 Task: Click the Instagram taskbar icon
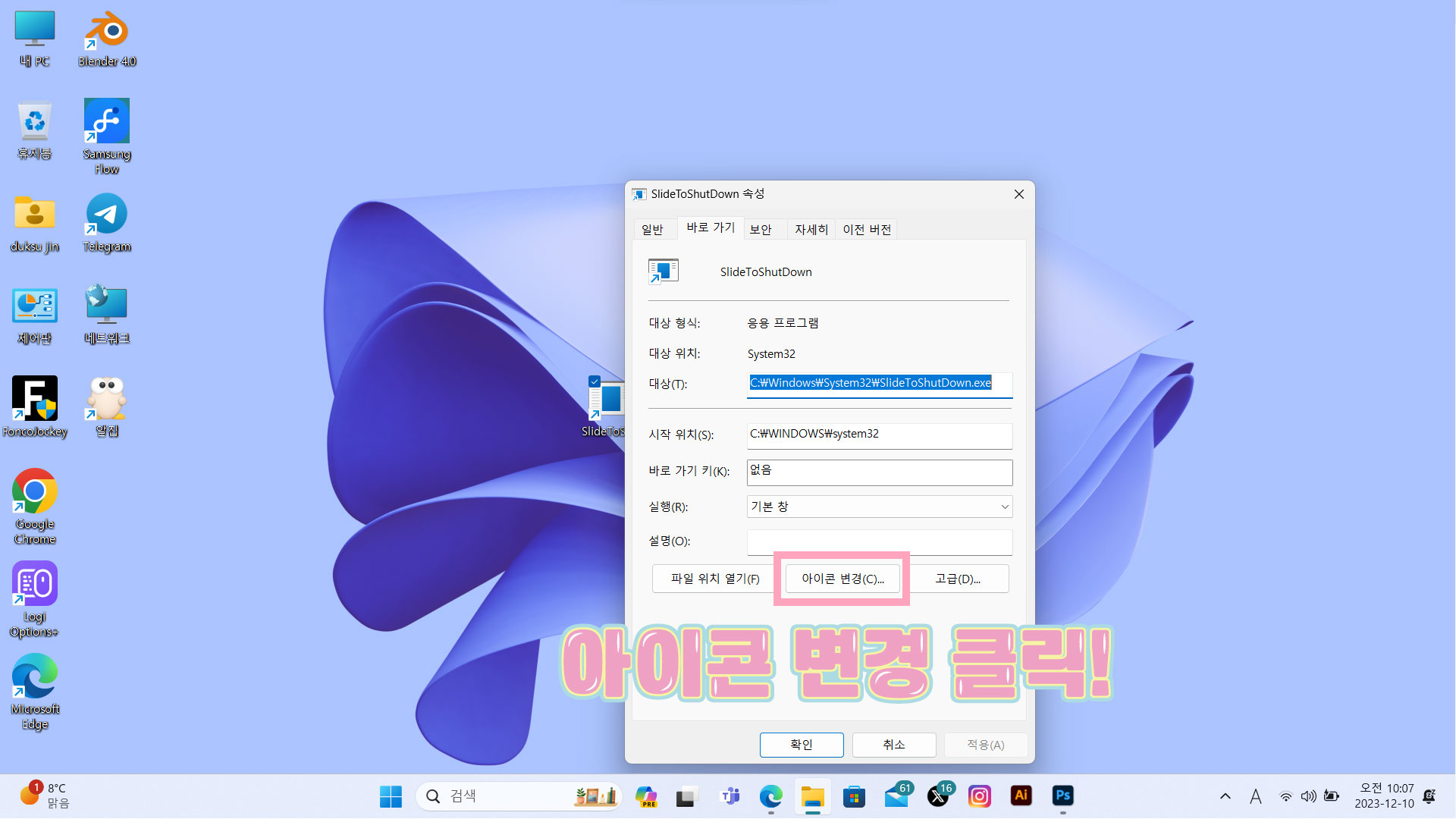(979, 795)
